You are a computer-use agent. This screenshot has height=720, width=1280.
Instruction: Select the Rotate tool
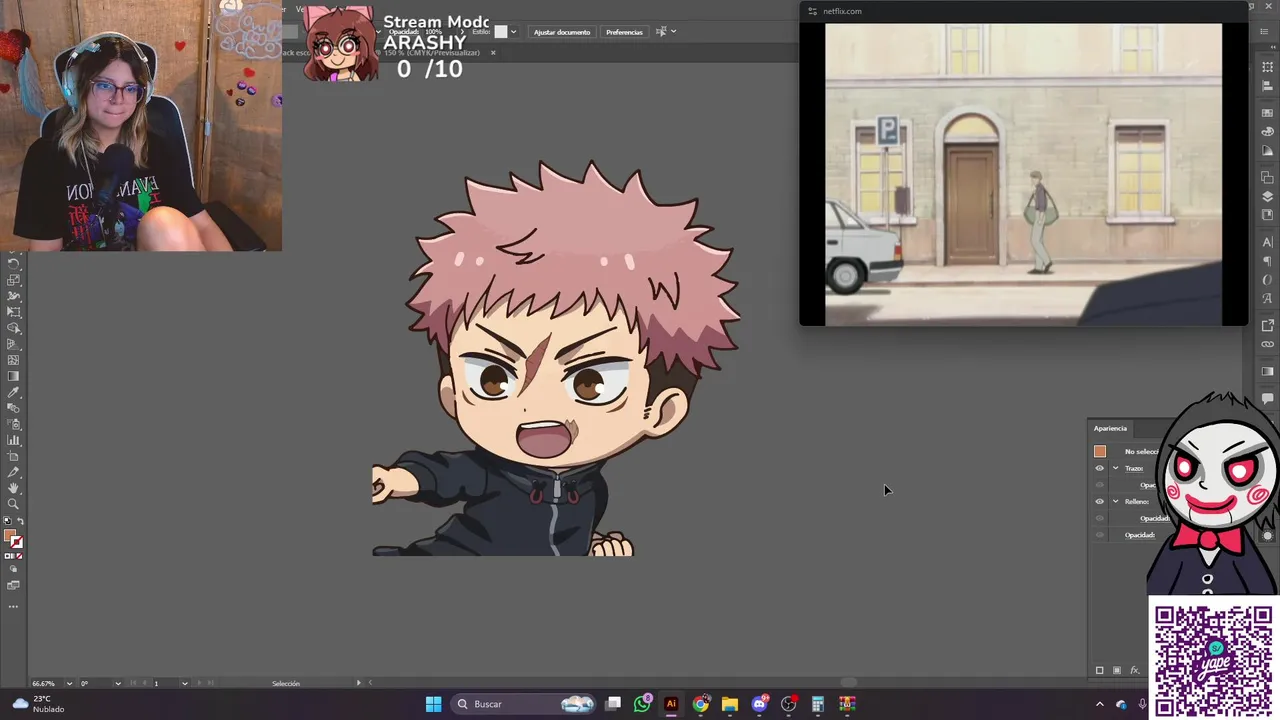tap(14, 264)
